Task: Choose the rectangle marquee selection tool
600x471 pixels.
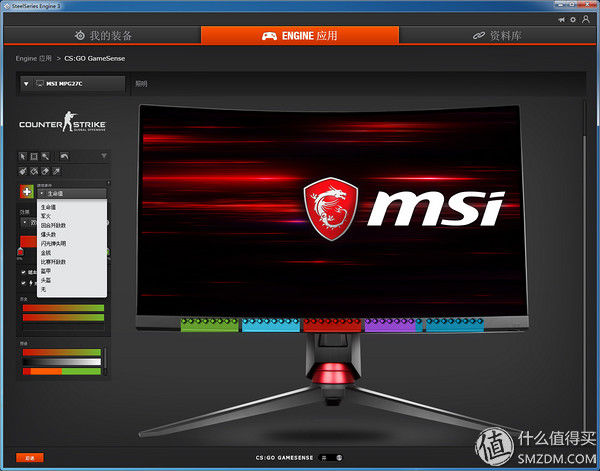Action: click(34, 156)
